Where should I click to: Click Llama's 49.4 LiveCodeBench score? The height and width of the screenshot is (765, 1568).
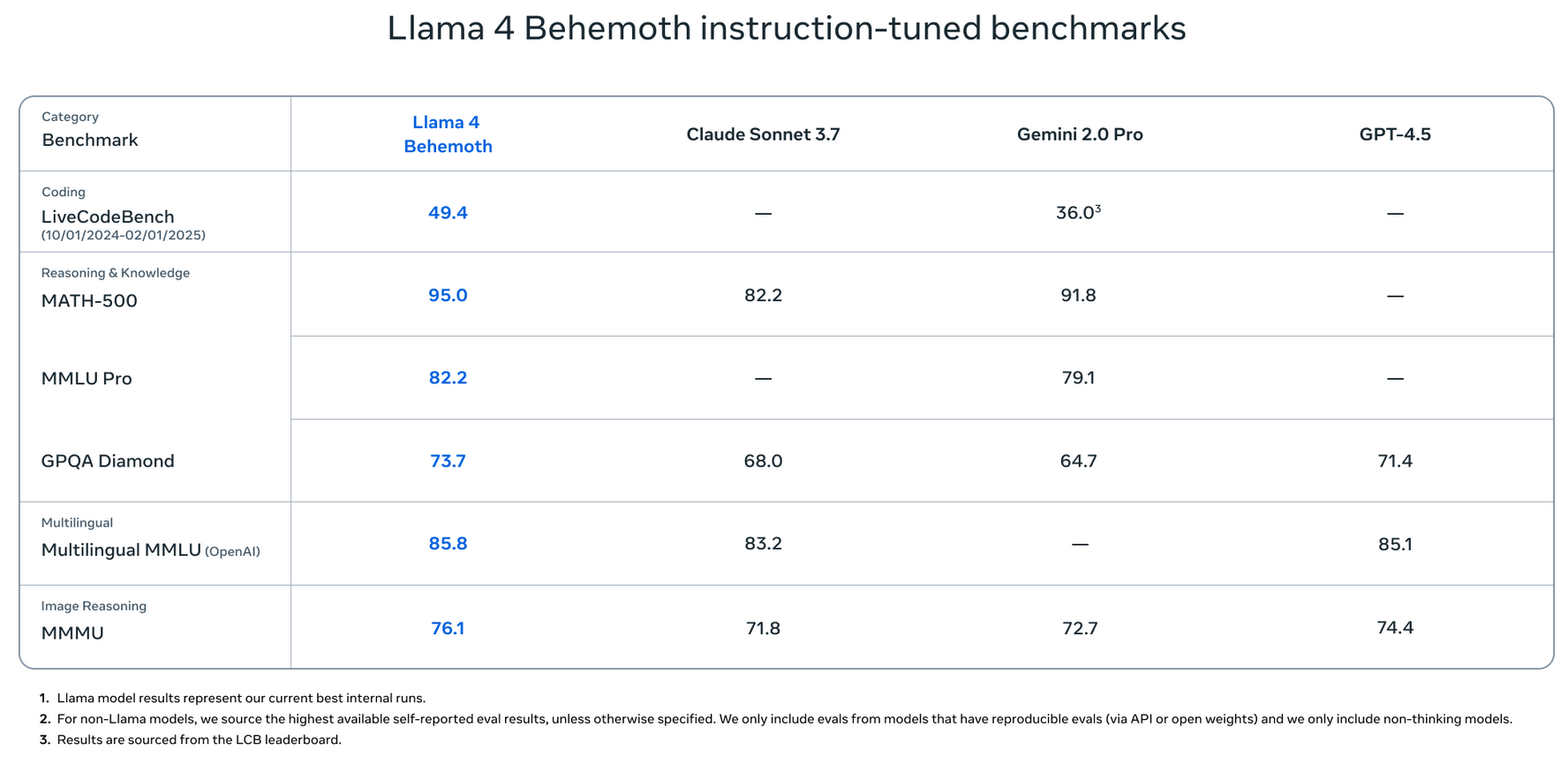pos(448,213)
